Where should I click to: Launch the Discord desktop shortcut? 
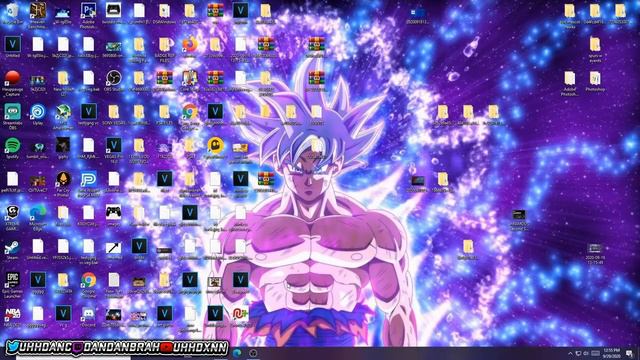pos(88,317)
